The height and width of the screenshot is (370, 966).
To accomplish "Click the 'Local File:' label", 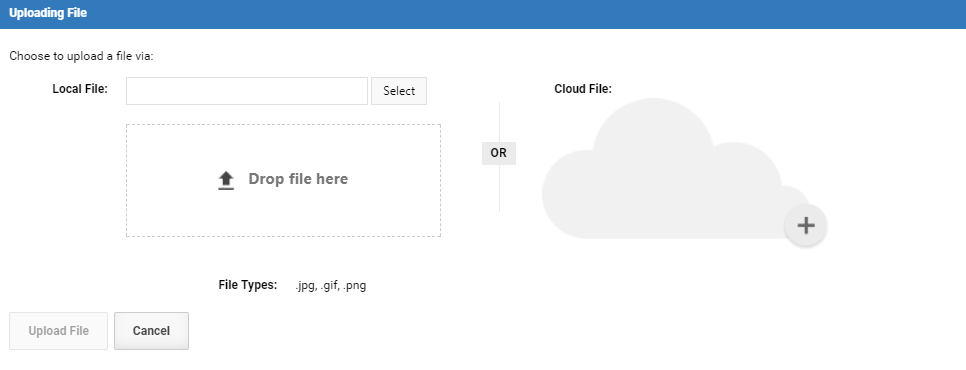I will (x=80, y=89).
